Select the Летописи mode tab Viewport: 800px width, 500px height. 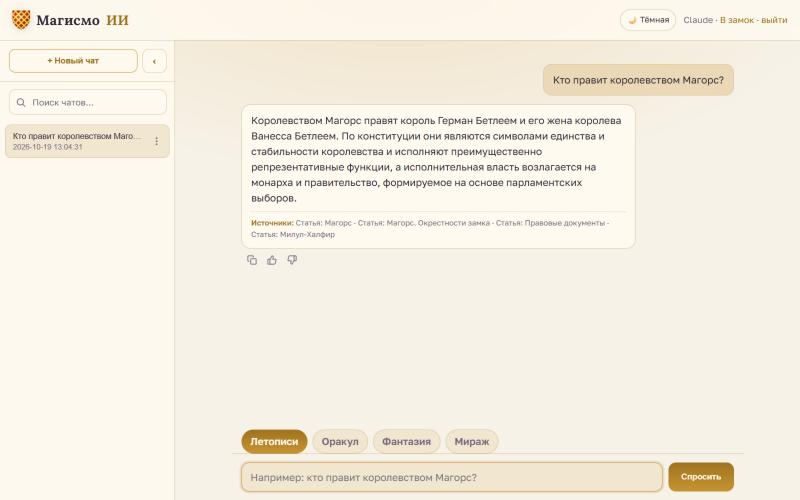[274, 441]
